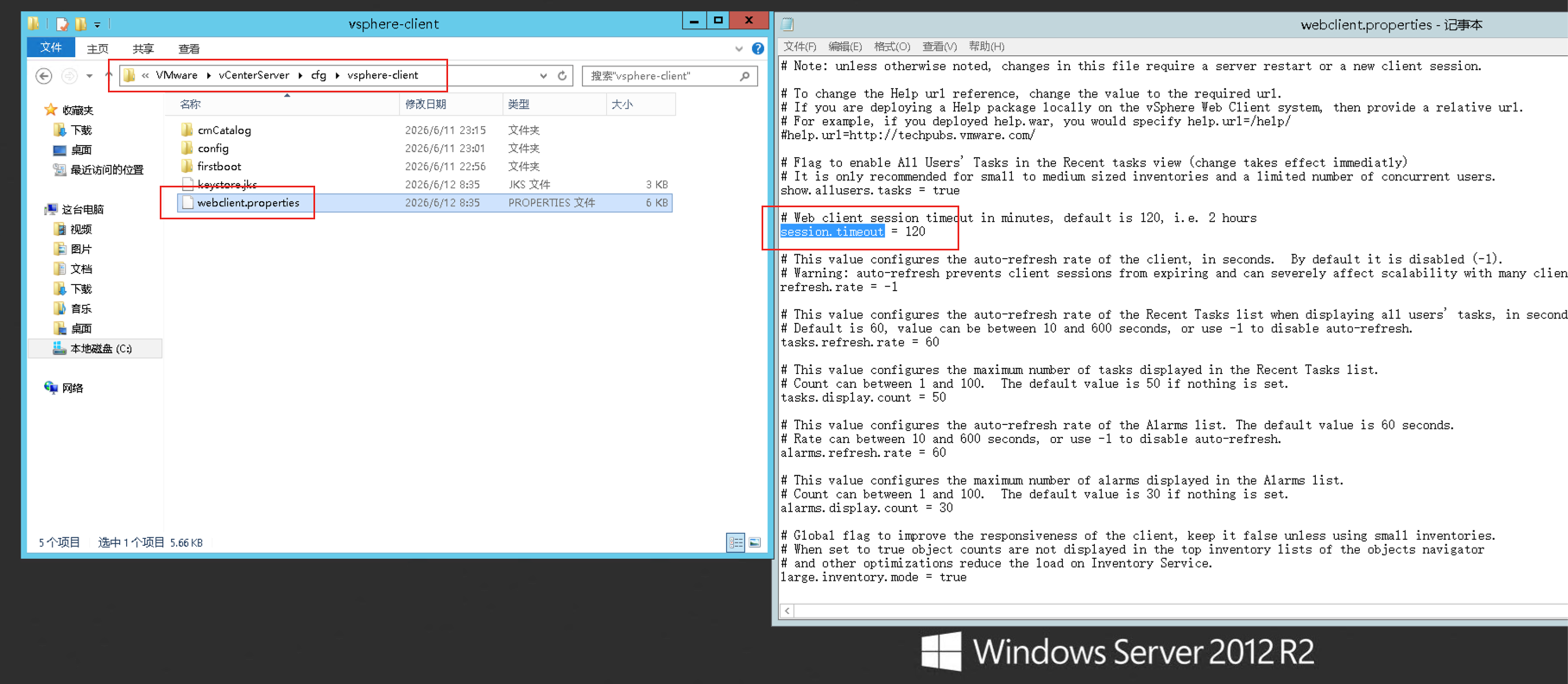Switch to large icons view in status bar
Viewport: 1568px width, 684px height.
pos(755,542)
